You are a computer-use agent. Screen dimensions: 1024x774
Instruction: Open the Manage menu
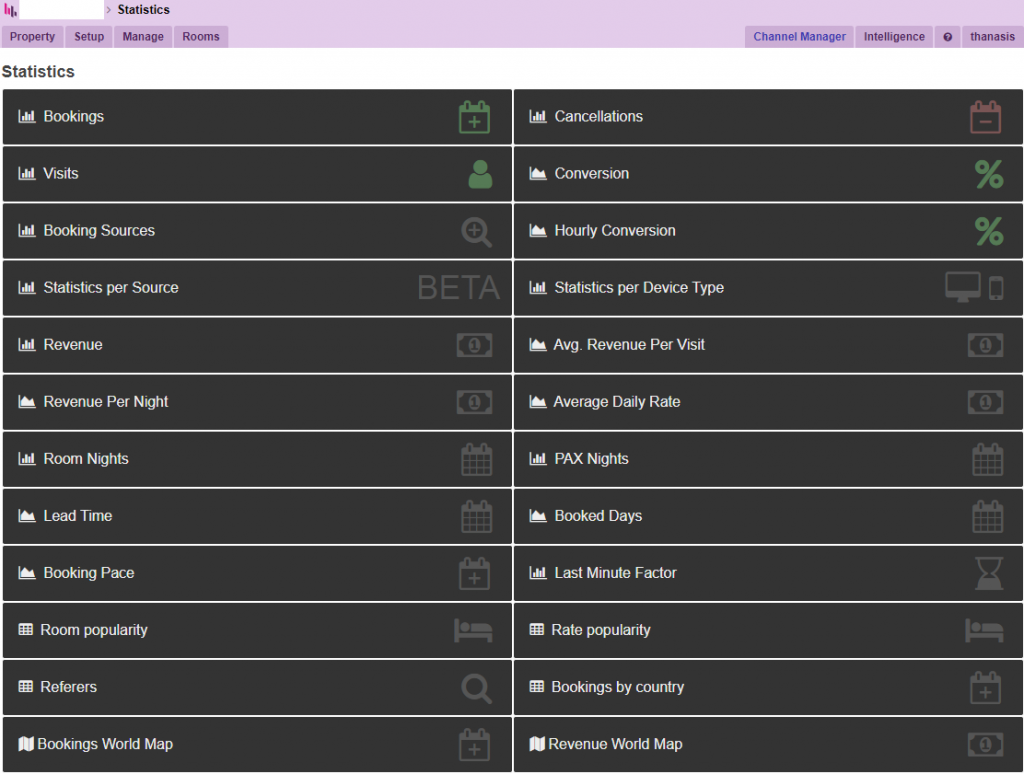click(x=143, y=37)
